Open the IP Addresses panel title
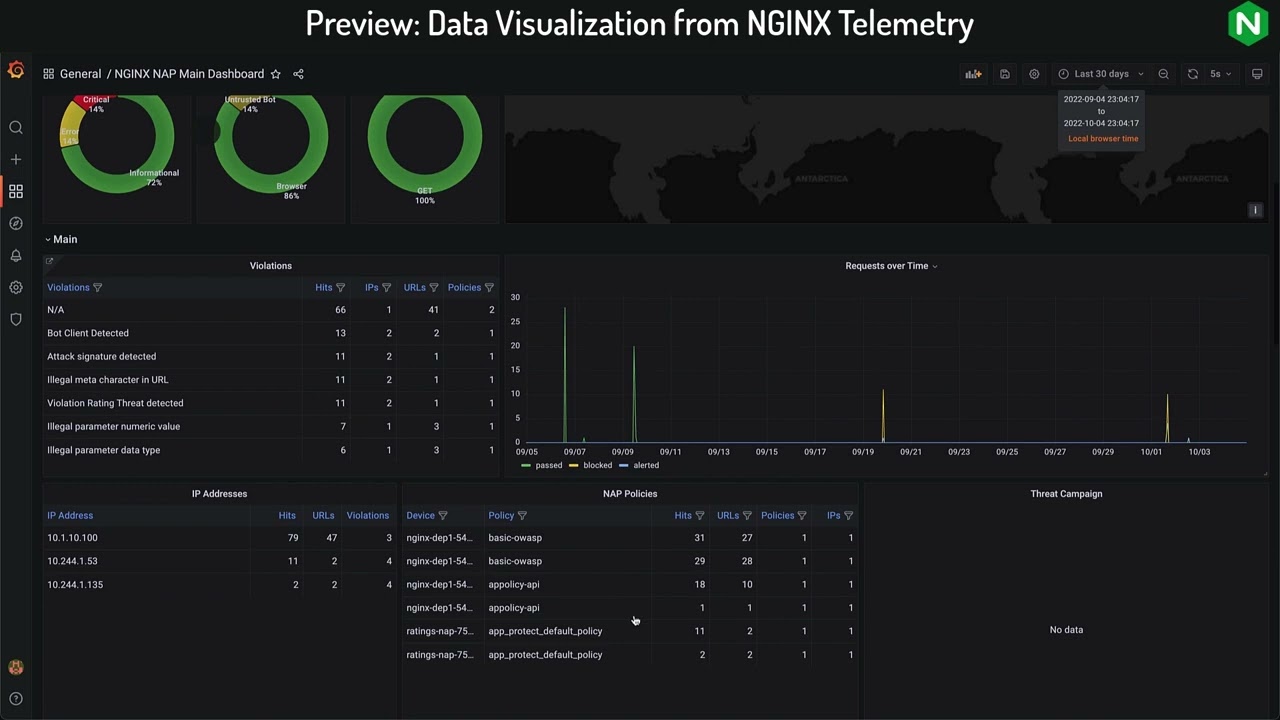This screenshot has height=720, width=1280. pos(219,494)
